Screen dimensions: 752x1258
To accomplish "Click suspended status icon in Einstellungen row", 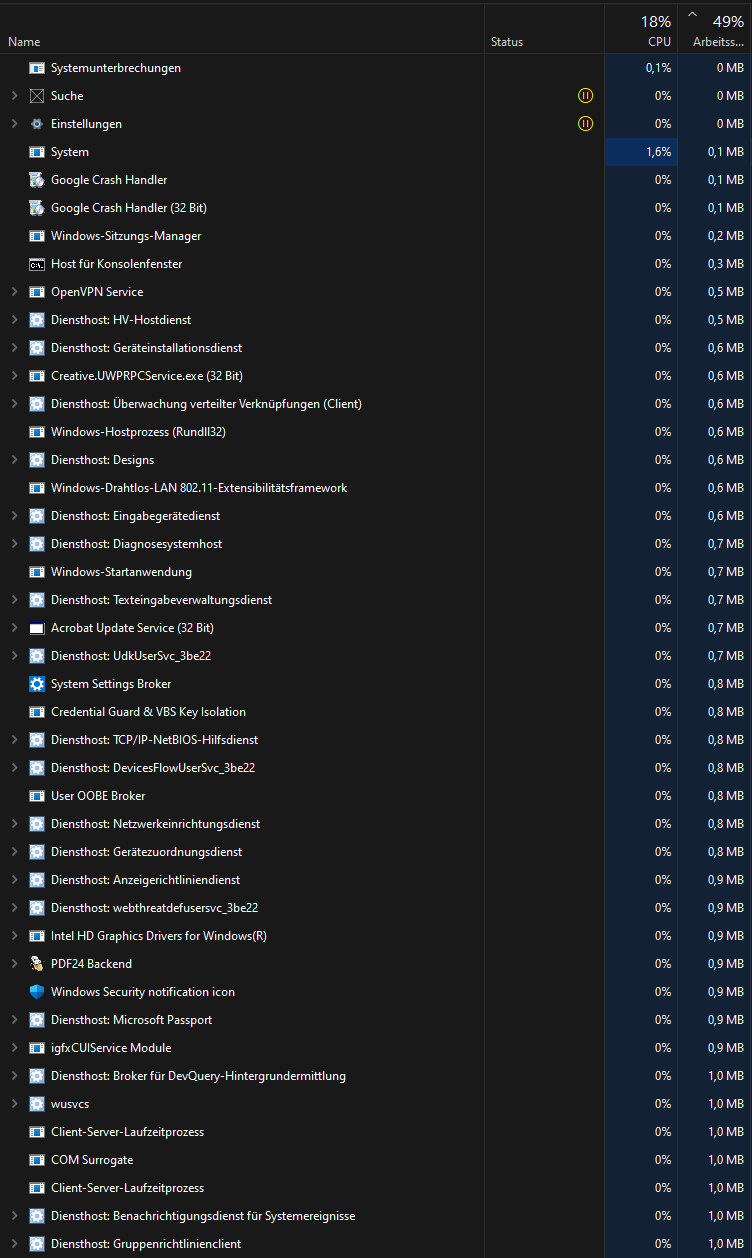I will click(585, 124).
